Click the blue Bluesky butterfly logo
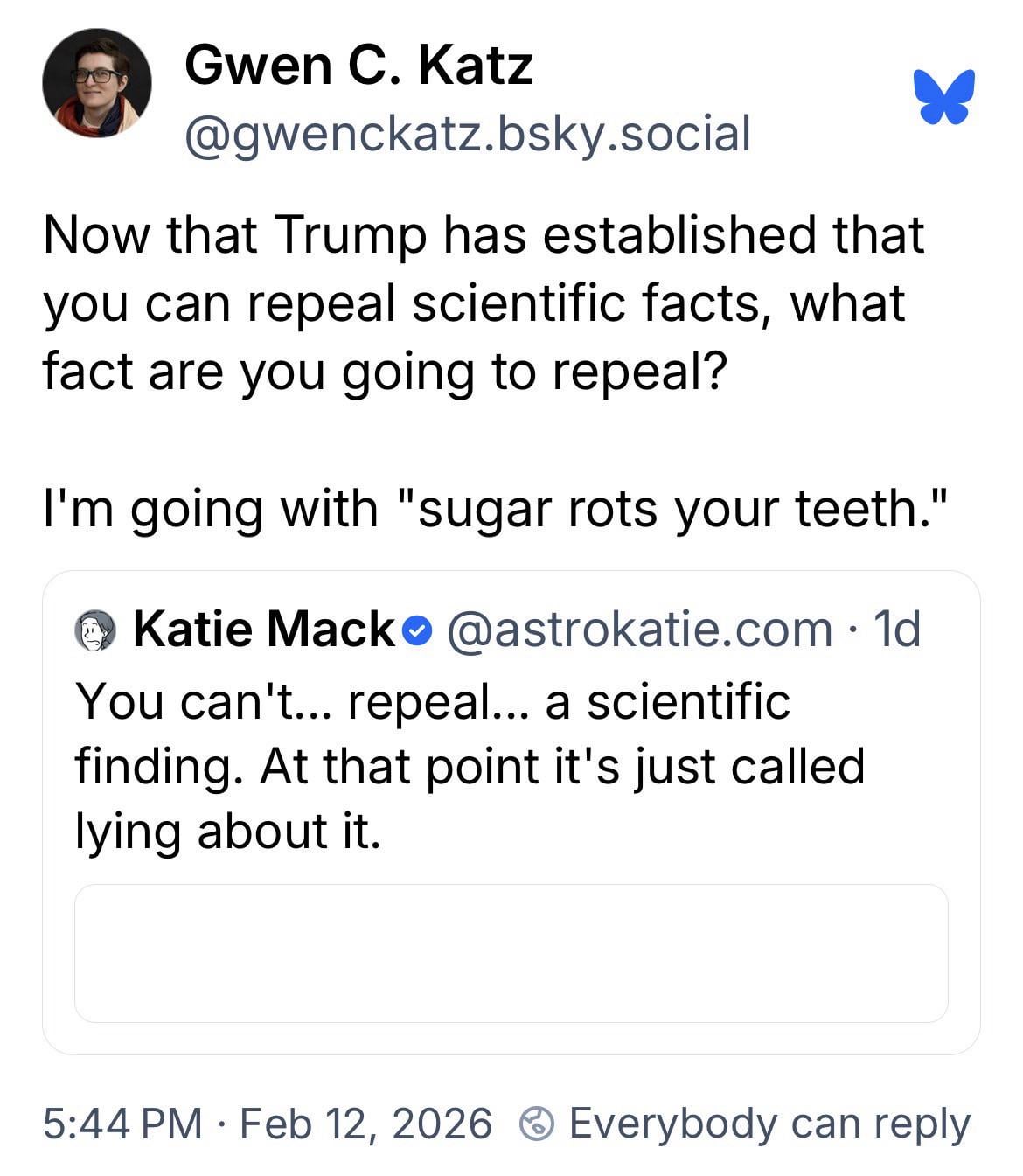Screen dimensions: 1023x1176 point(943,96)
